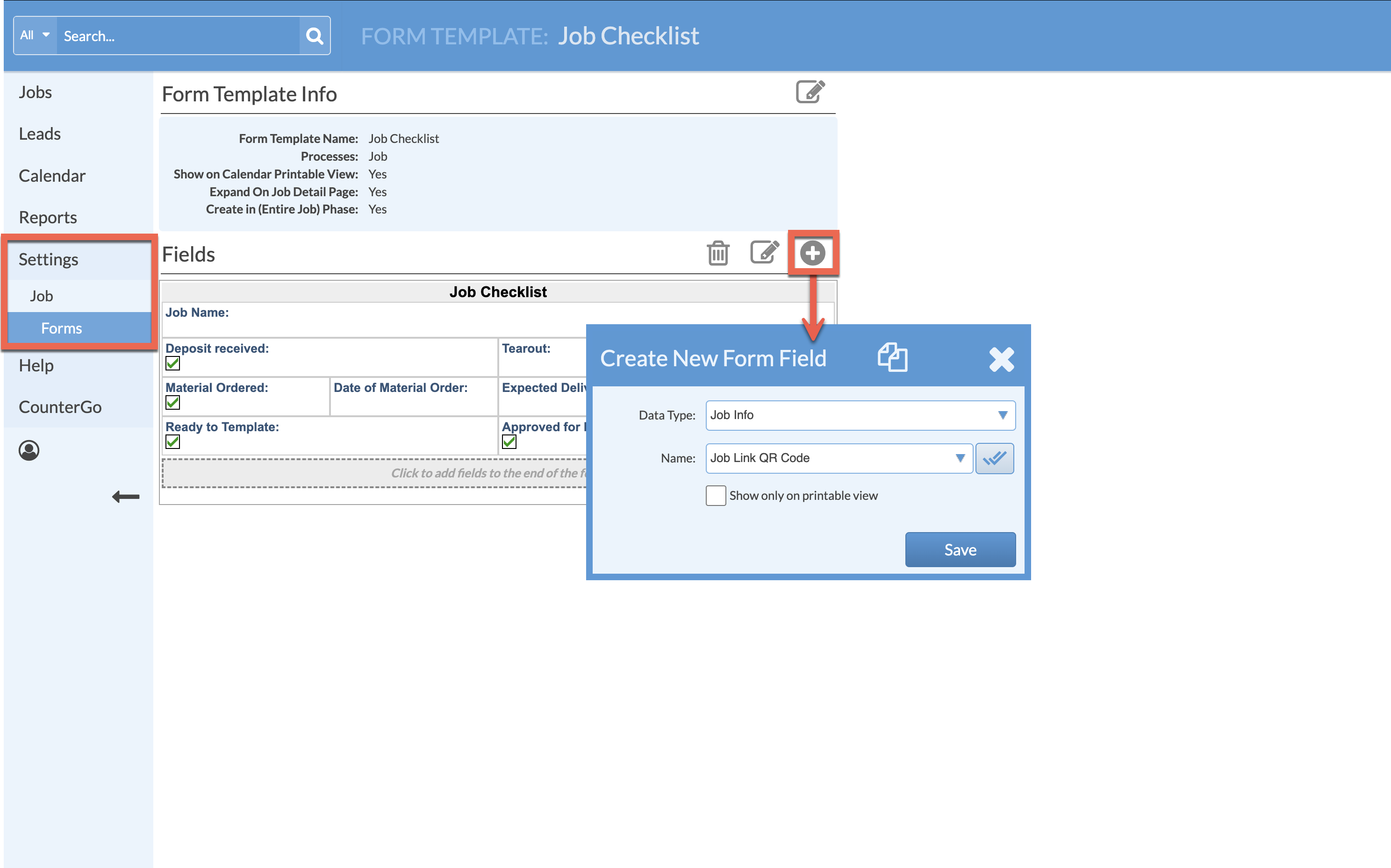Click the Create in (Entire Job) Phase value
The image size is (1391, 868).
pyautogui.click(x=377, y=209)
